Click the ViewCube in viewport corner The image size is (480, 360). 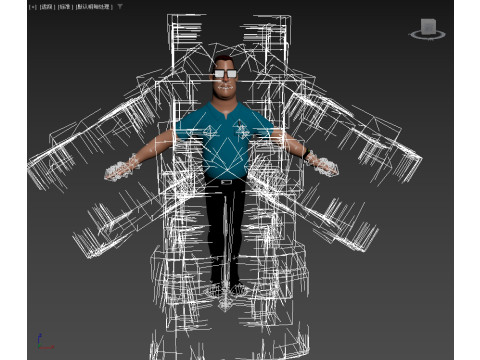(428, 27)
